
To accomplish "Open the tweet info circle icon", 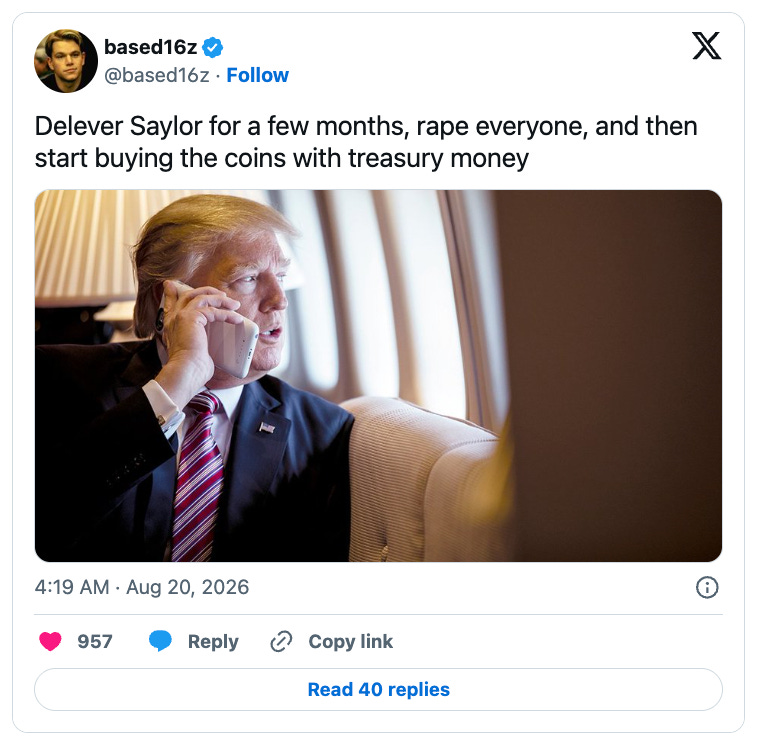I will tap(707, 587).
